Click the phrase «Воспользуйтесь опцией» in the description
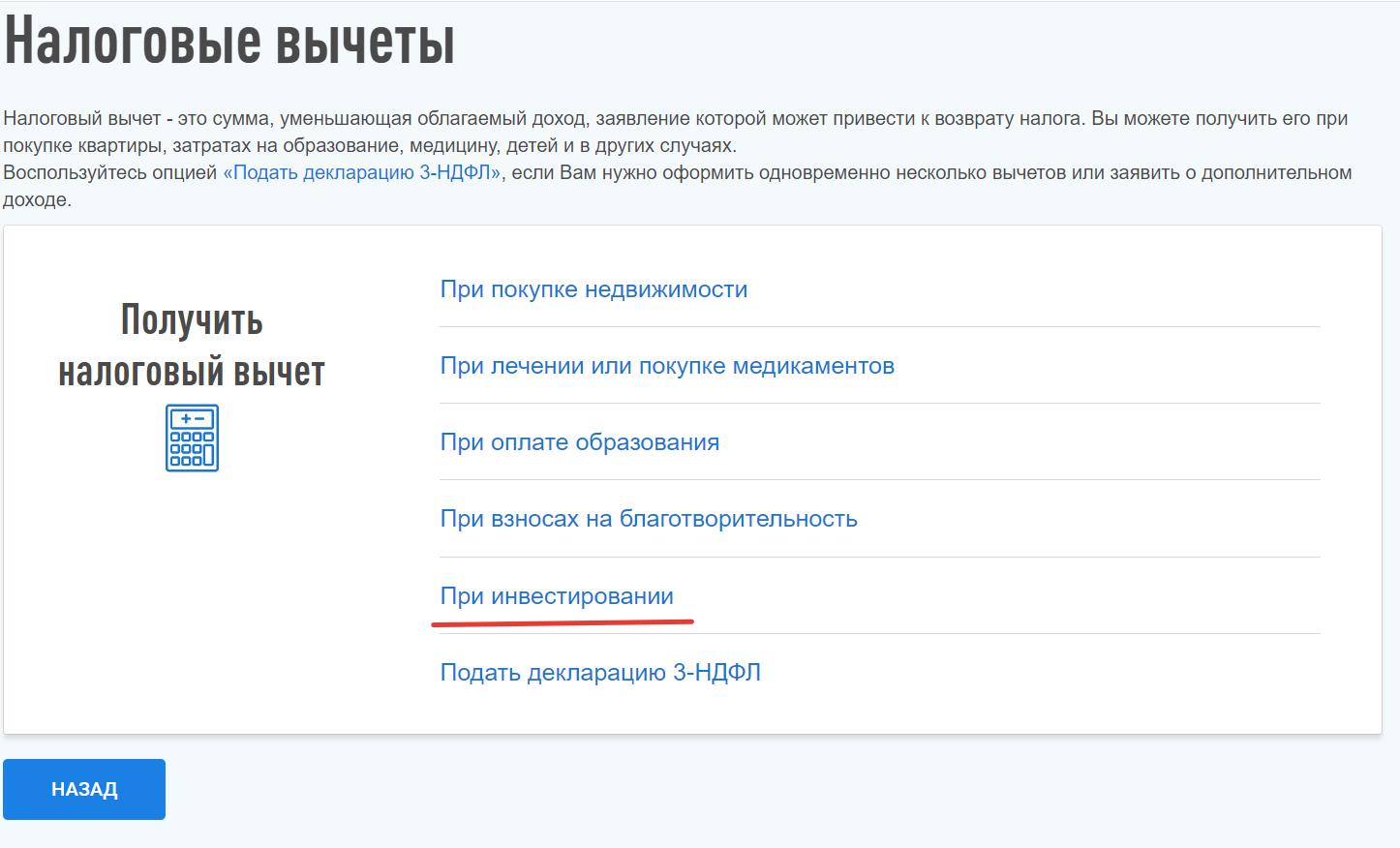This screenshot has height=848, width=1400. click(110, 173)
